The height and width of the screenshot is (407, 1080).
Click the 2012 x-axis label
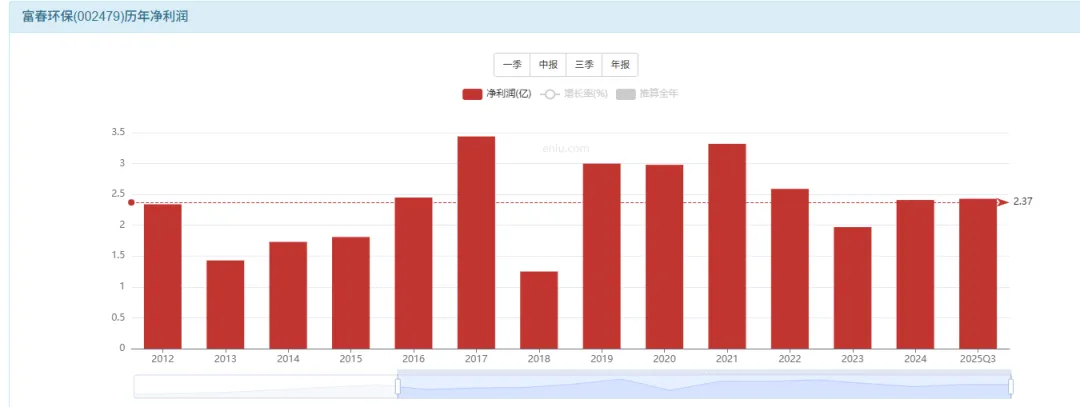(163, 359)
